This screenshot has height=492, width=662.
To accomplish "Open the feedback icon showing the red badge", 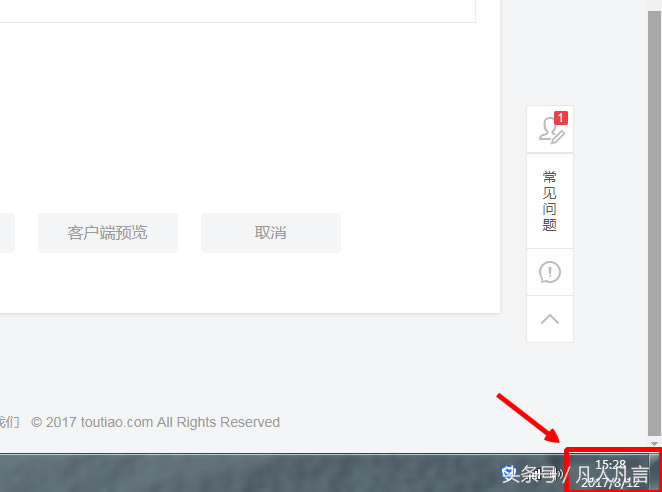I will click(x=550, y=129).
